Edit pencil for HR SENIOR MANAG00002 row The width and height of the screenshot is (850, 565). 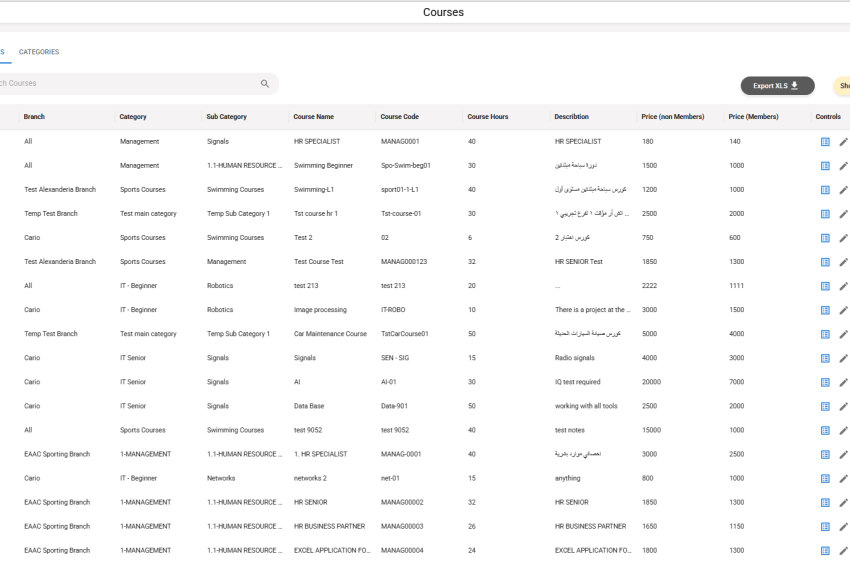coord(843,503)
